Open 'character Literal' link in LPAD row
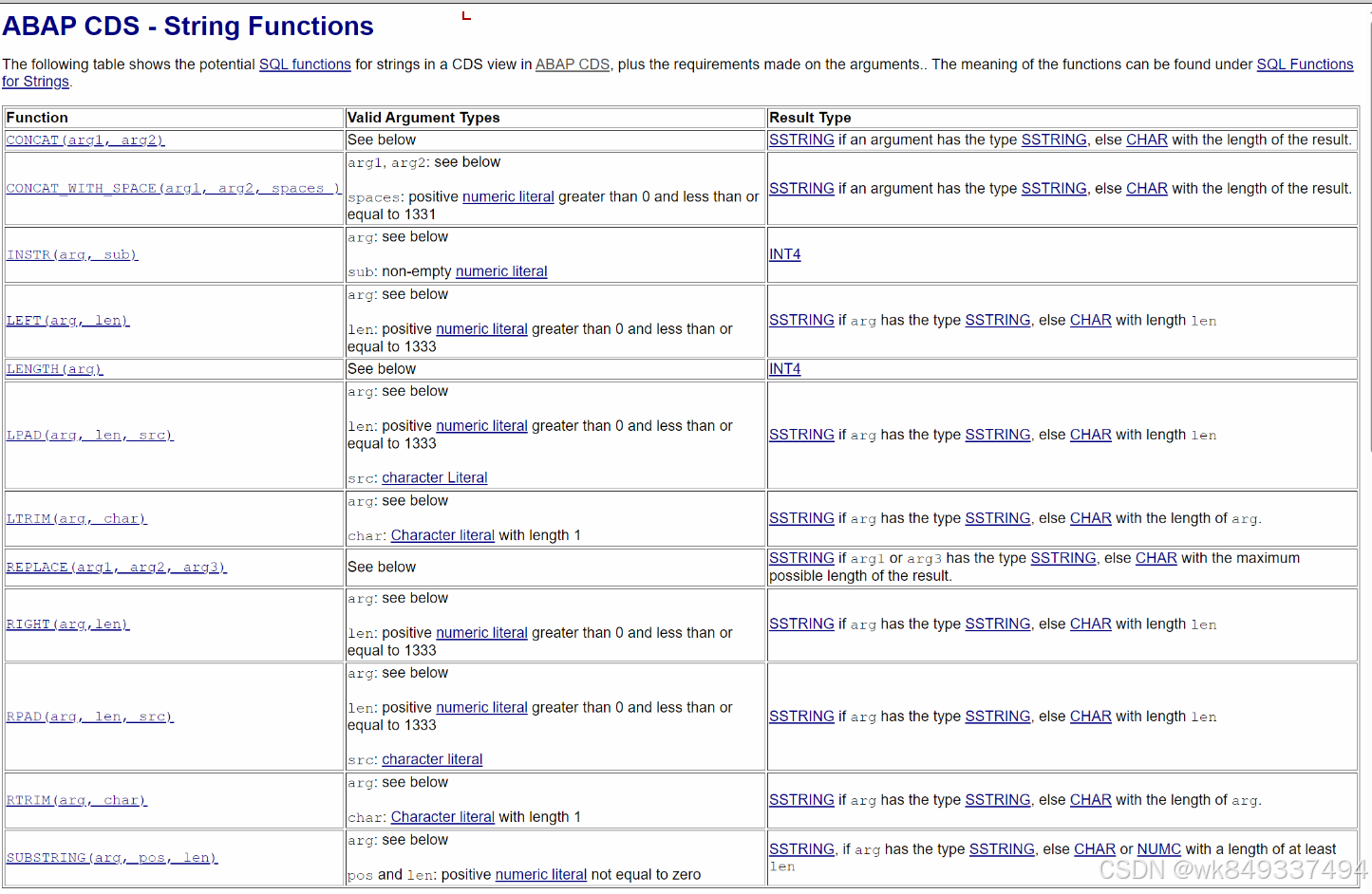 435,478
